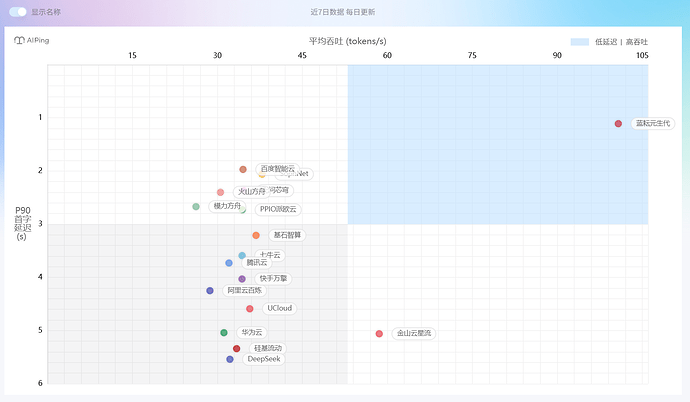Click the 快手万擎 name label
690x402 pixels.
[x=273, y=278]
